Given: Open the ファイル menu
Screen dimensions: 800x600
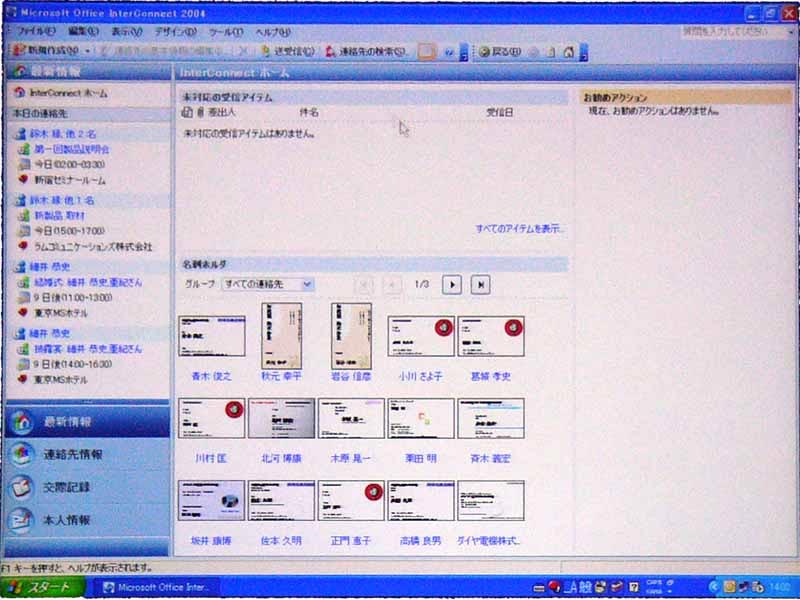Looking at the screenshot, I should tap(36, 32).
